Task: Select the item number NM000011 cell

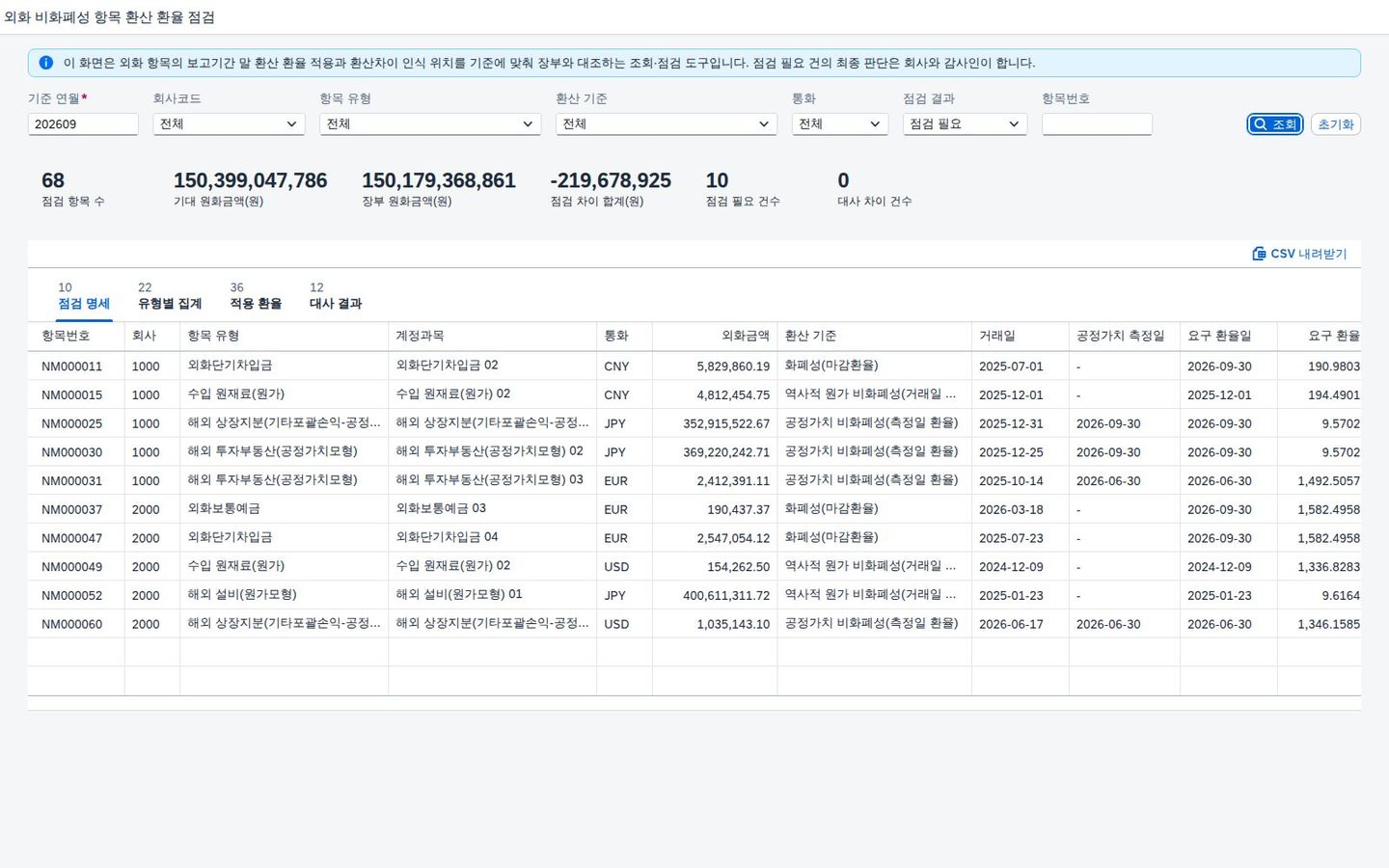Action: 71,366
